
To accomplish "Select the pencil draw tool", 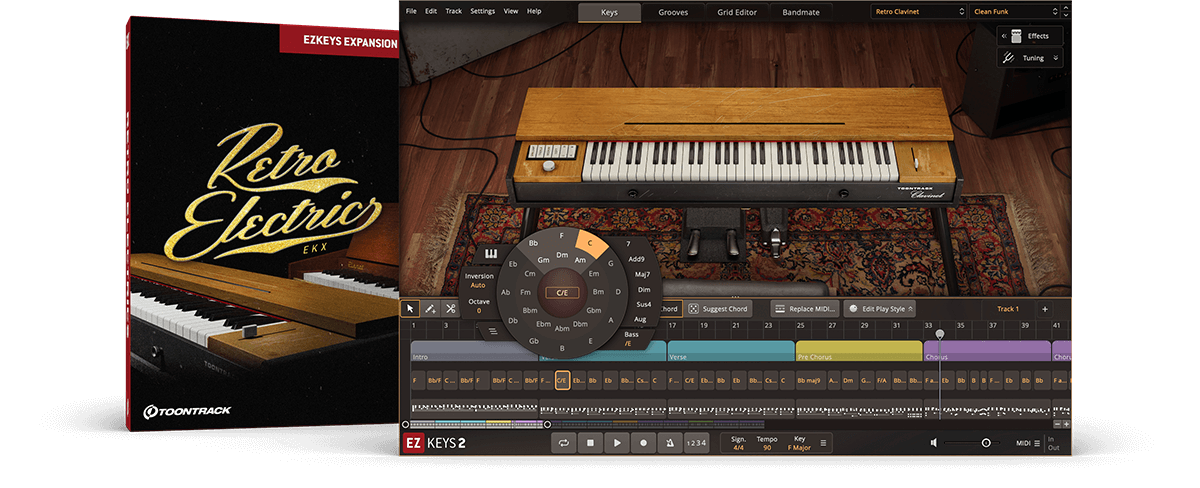I will click(430, 309).
